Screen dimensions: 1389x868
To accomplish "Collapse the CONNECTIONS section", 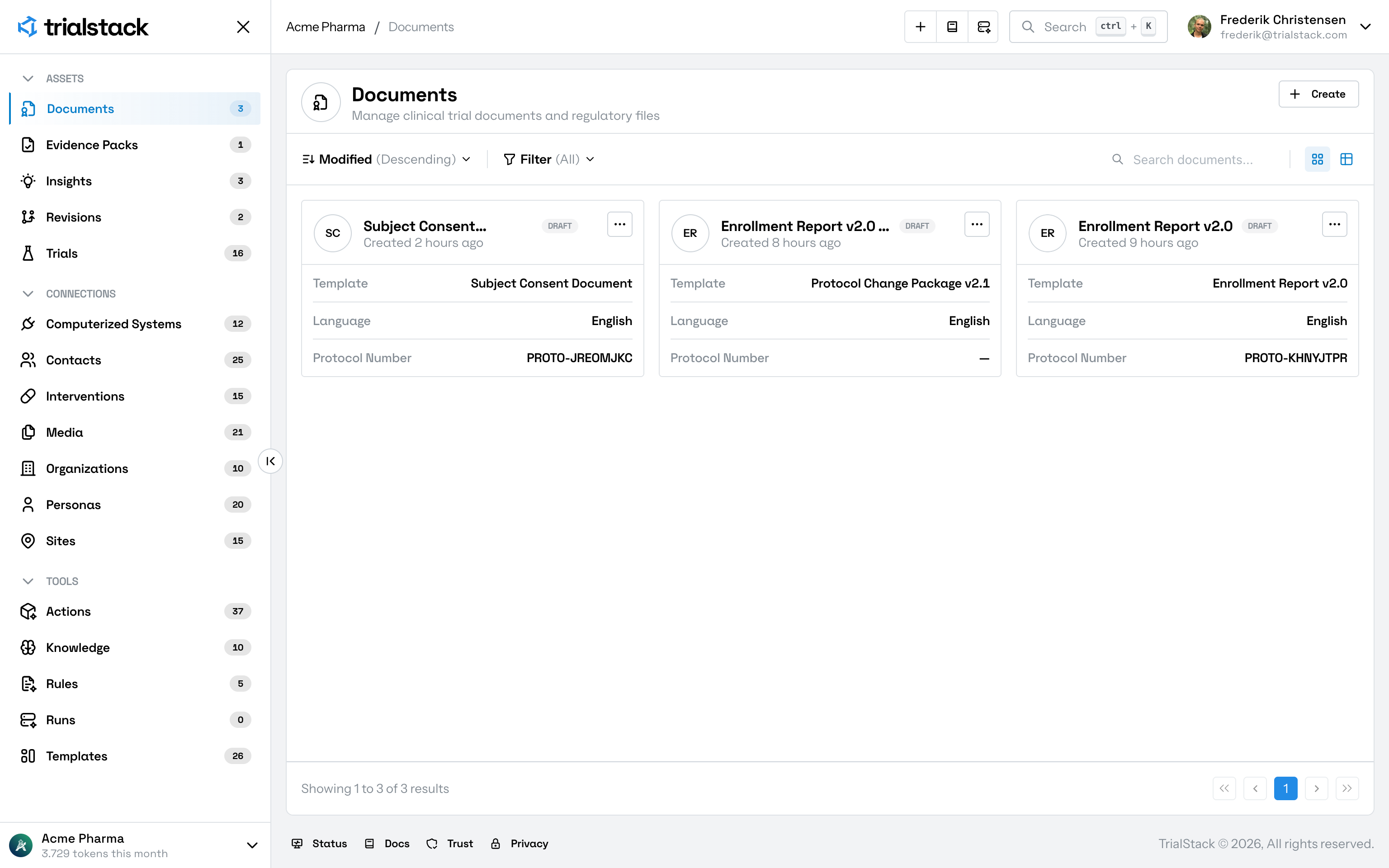I will [x=28, y=294].
